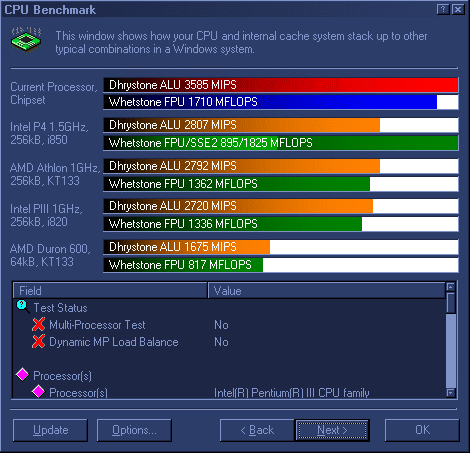Click the Intel(R) Pentium(R) III CPU family value
470x453 pixels.
point(292,393)
